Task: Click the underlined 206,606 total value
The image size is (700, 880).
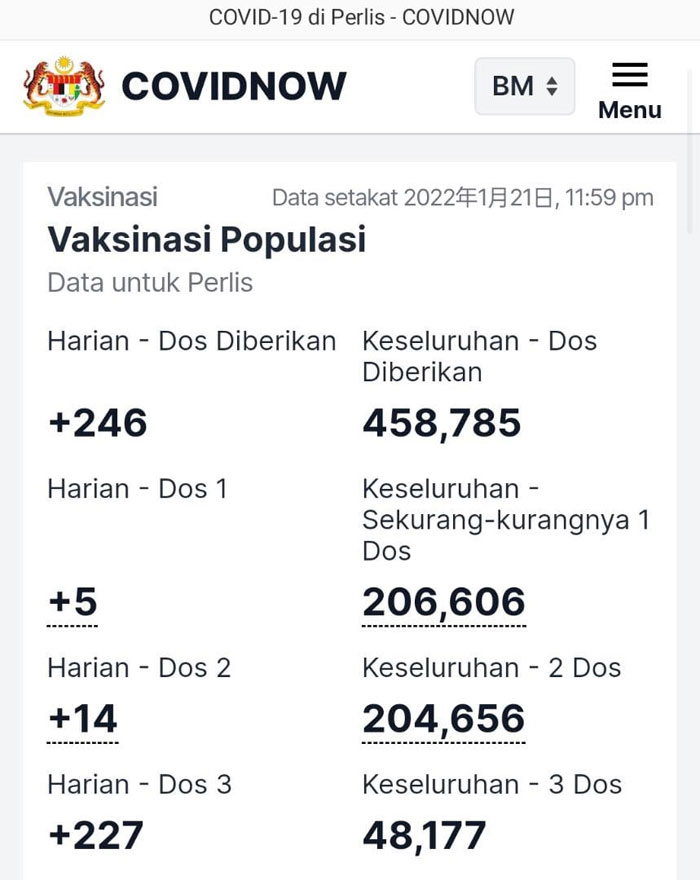Action: coord(443,602)
